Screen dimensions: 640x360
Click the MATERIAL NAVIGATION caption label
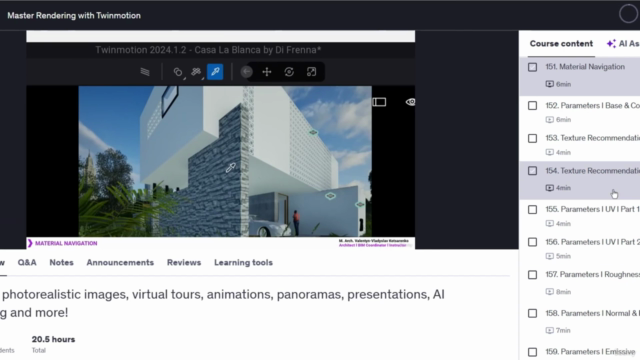pos(66,243)
